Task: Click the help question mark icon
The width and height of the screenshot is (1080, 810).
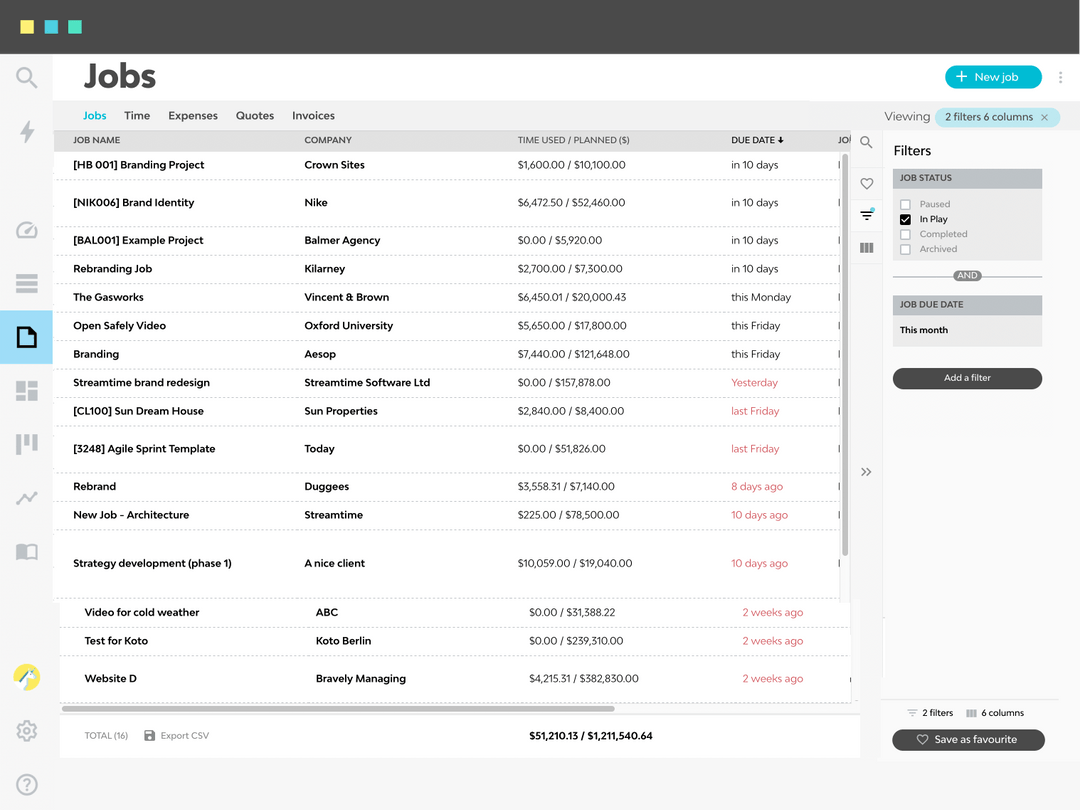Action: point(27,785)
